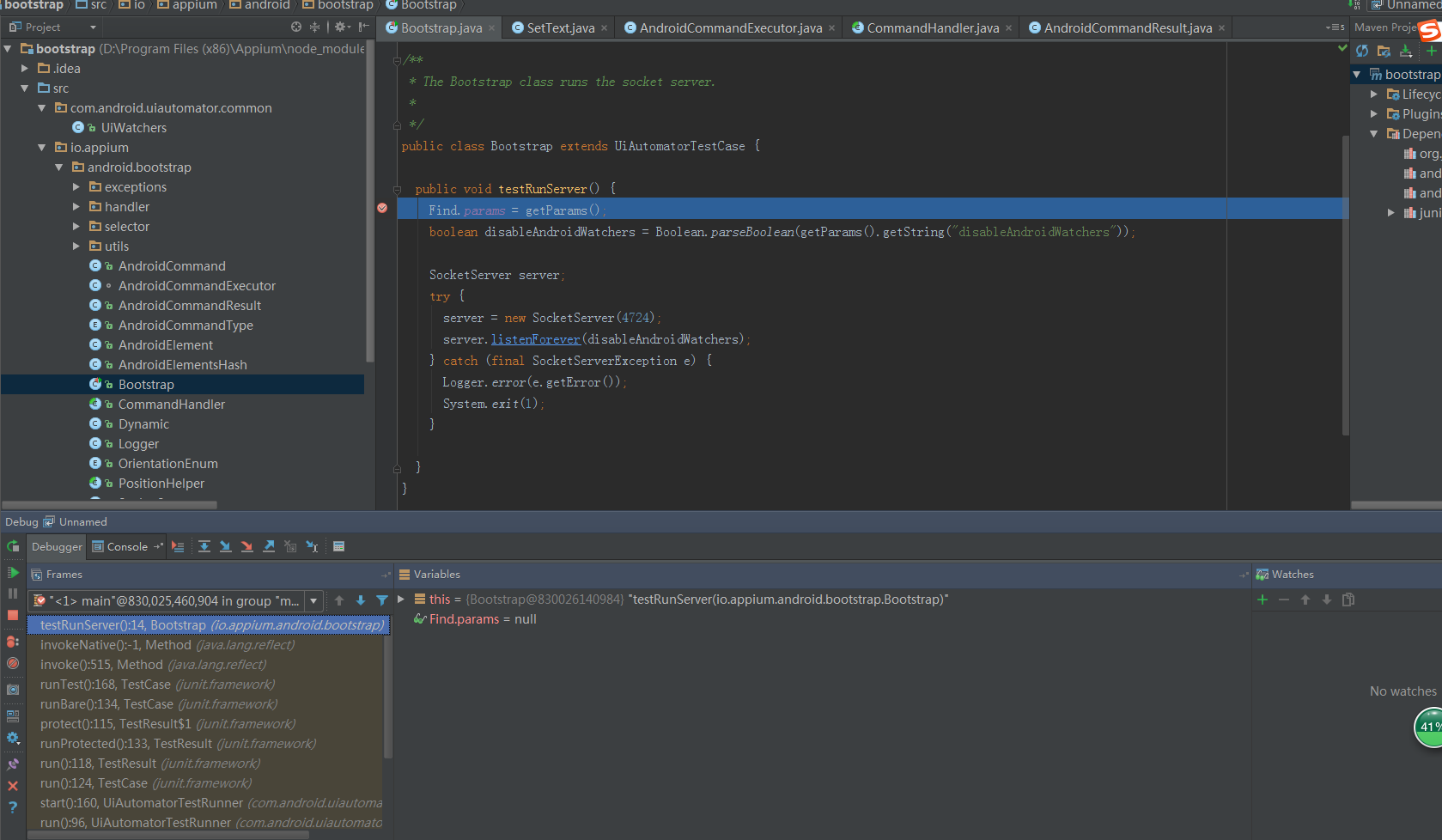Close the debug tab with red X icon
The width and height of the screenshot is (1442, 840).
(x=13, y=786)
